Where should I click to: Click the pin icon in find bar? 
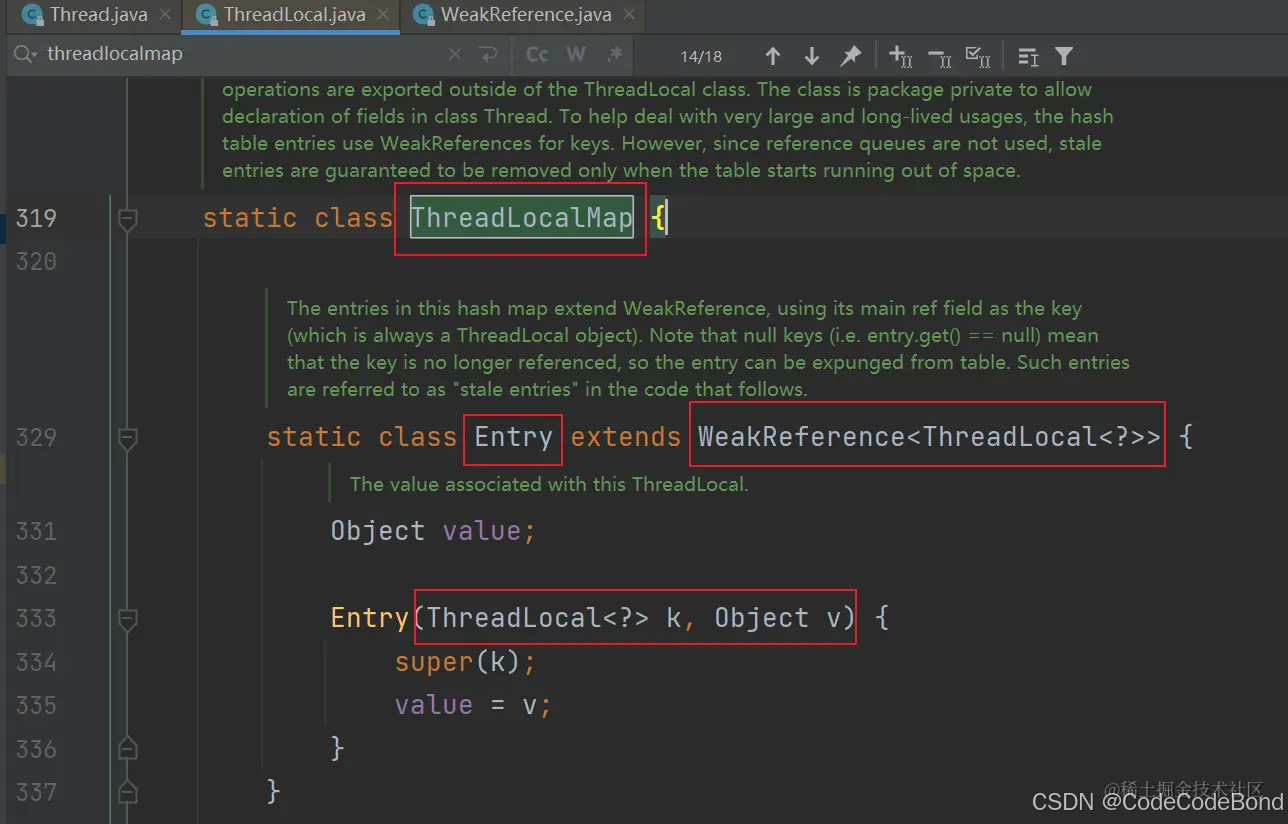click(x=850, y=56)
